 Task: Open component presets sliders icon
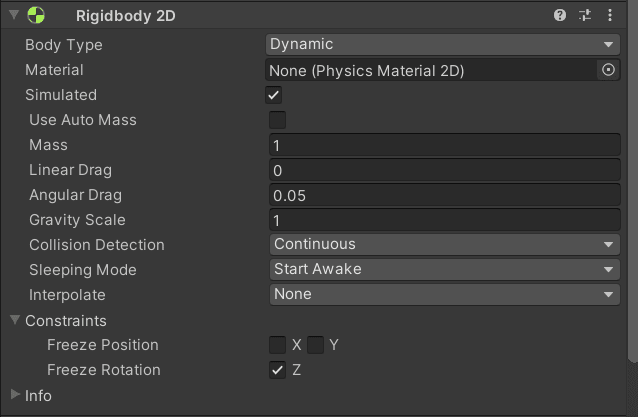pos(585,15)
